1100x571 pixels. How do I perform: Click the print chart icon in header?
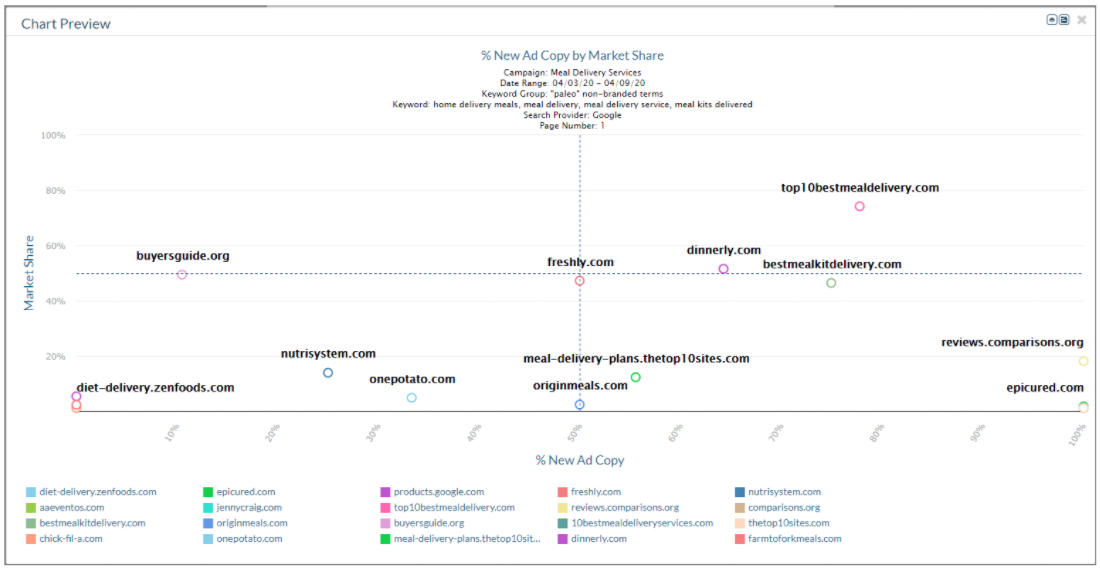tap(1052, 20)
